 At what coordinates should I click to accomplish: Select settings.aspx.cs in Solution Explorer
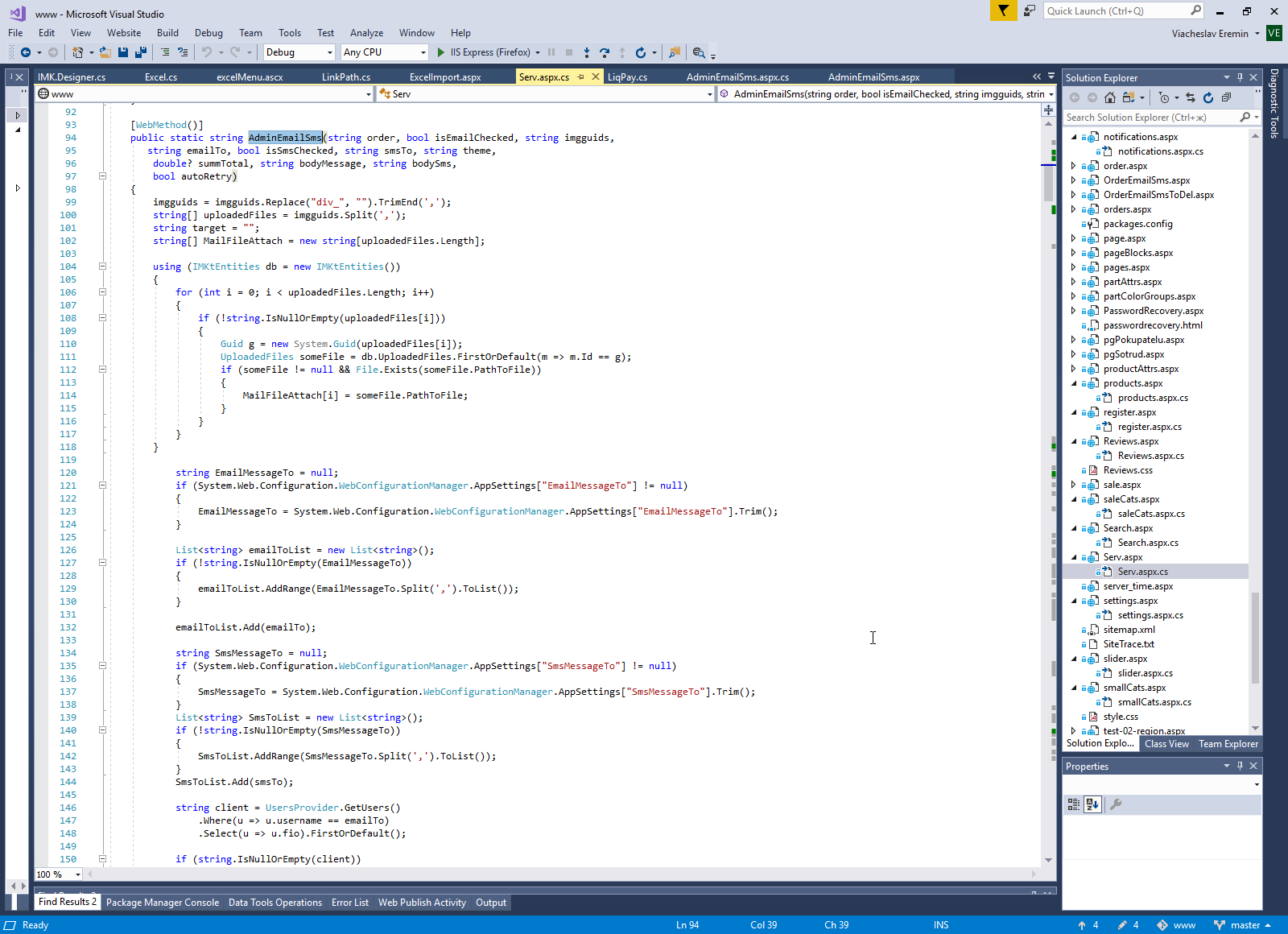click(x=1150, y=615)
